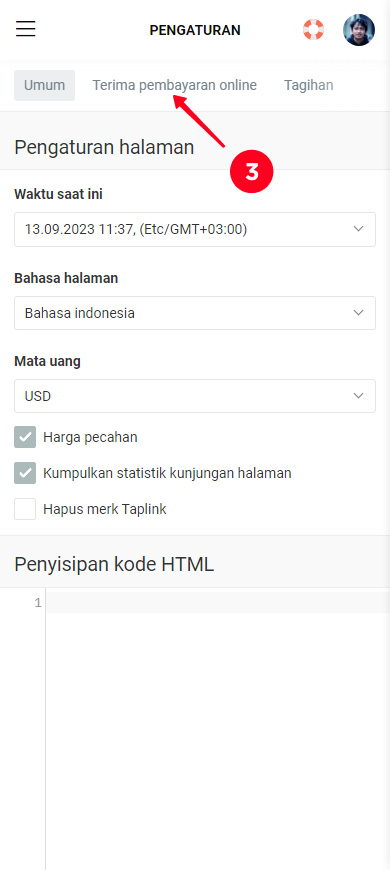The height and width of the screenshot is (870, 390).
Task: Switch to Terima pembayaran online tab
Action: 174,85
